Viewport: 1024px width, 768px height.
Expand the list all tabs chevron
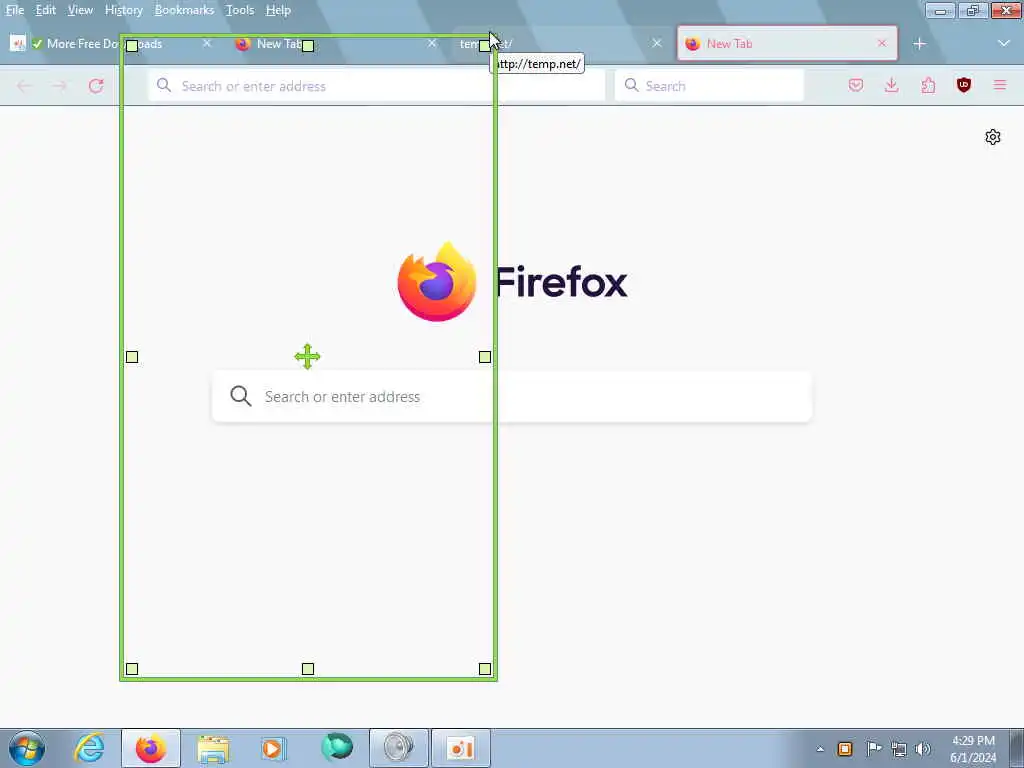click(x=1004, y=44)
